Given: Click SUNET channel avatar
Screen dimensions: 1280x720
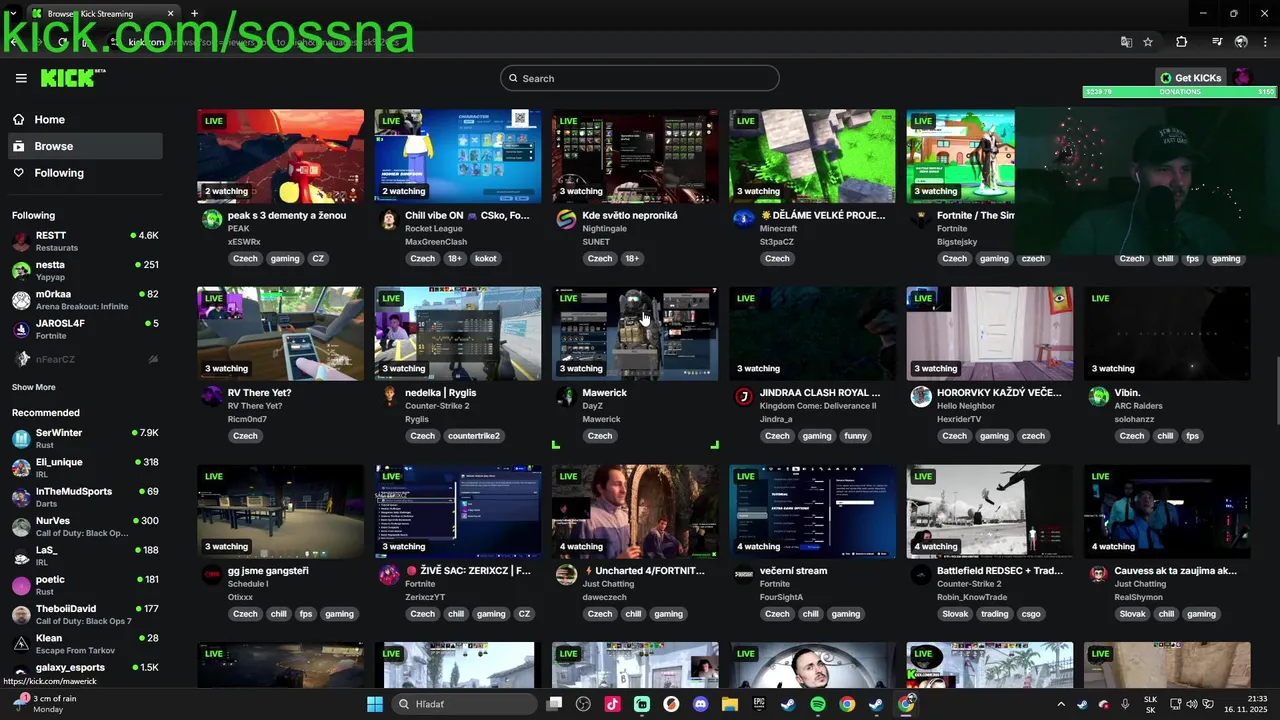Looking at the screenshot, I should (x=566, y=220).
